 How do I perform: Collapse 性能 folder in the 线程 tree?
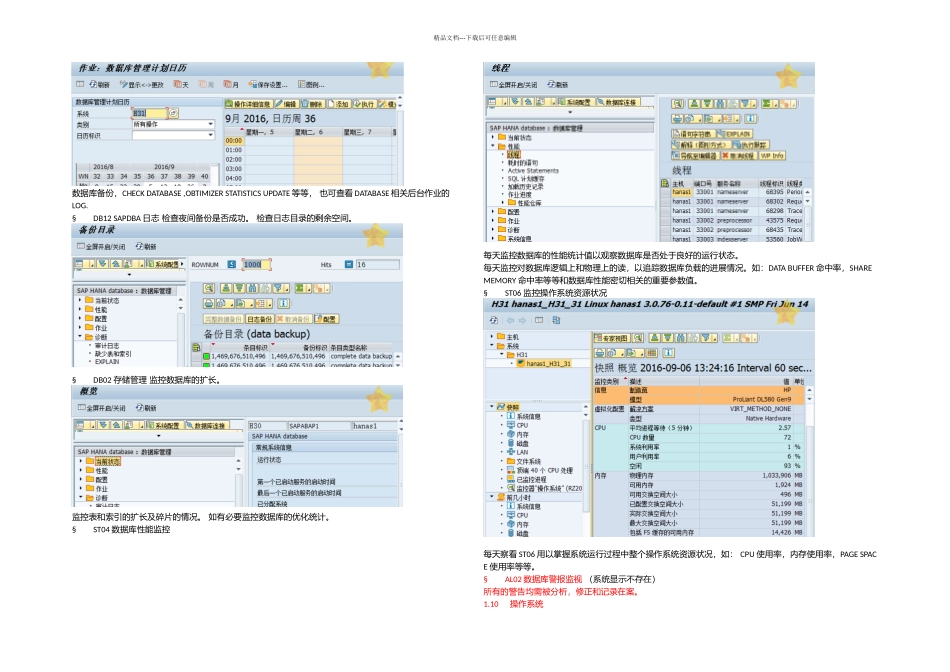[493, 146]
